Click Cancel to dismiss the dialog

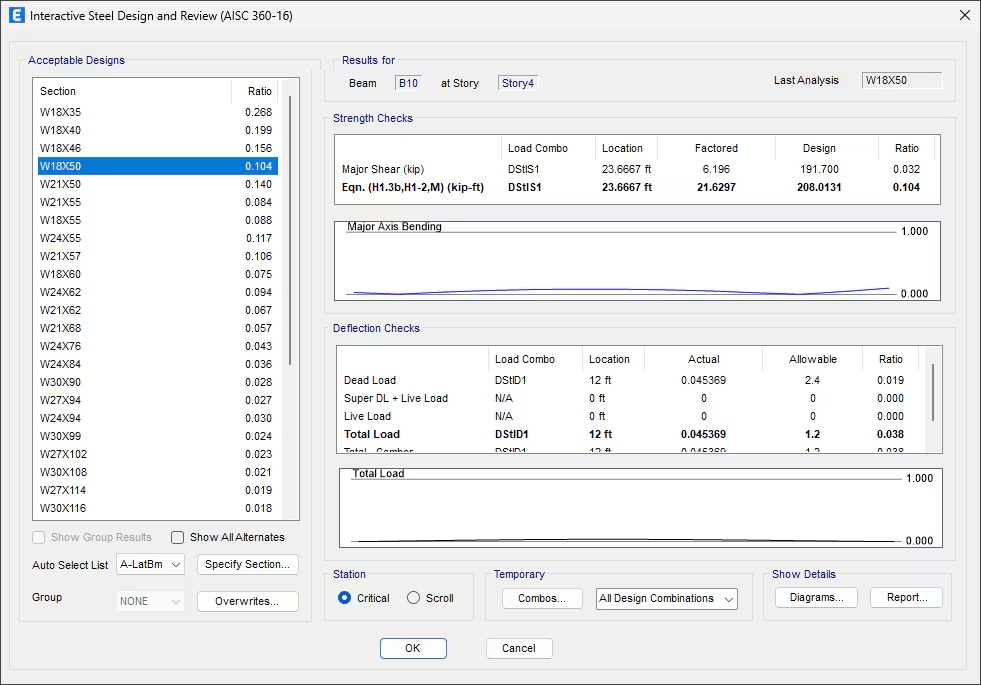point(519,648)
